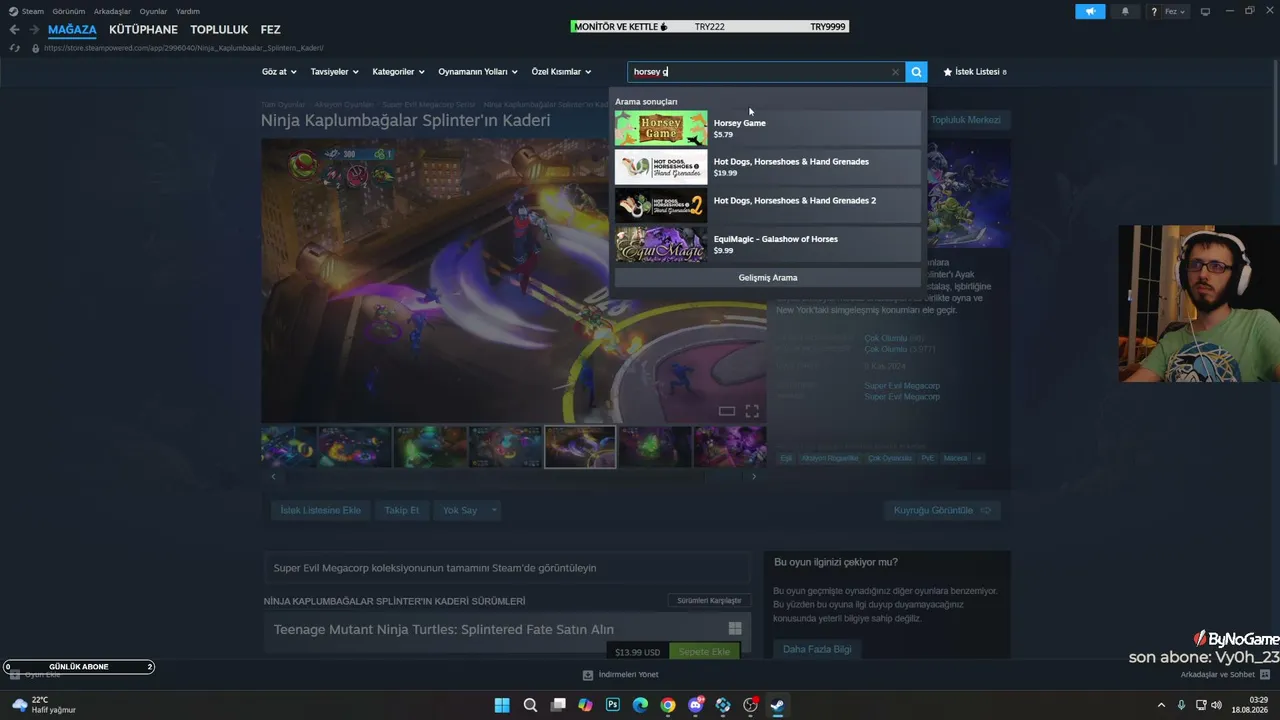The image size is (1280, 720).
Task: Open the Görünüm menu
Action: click(69, 11)
